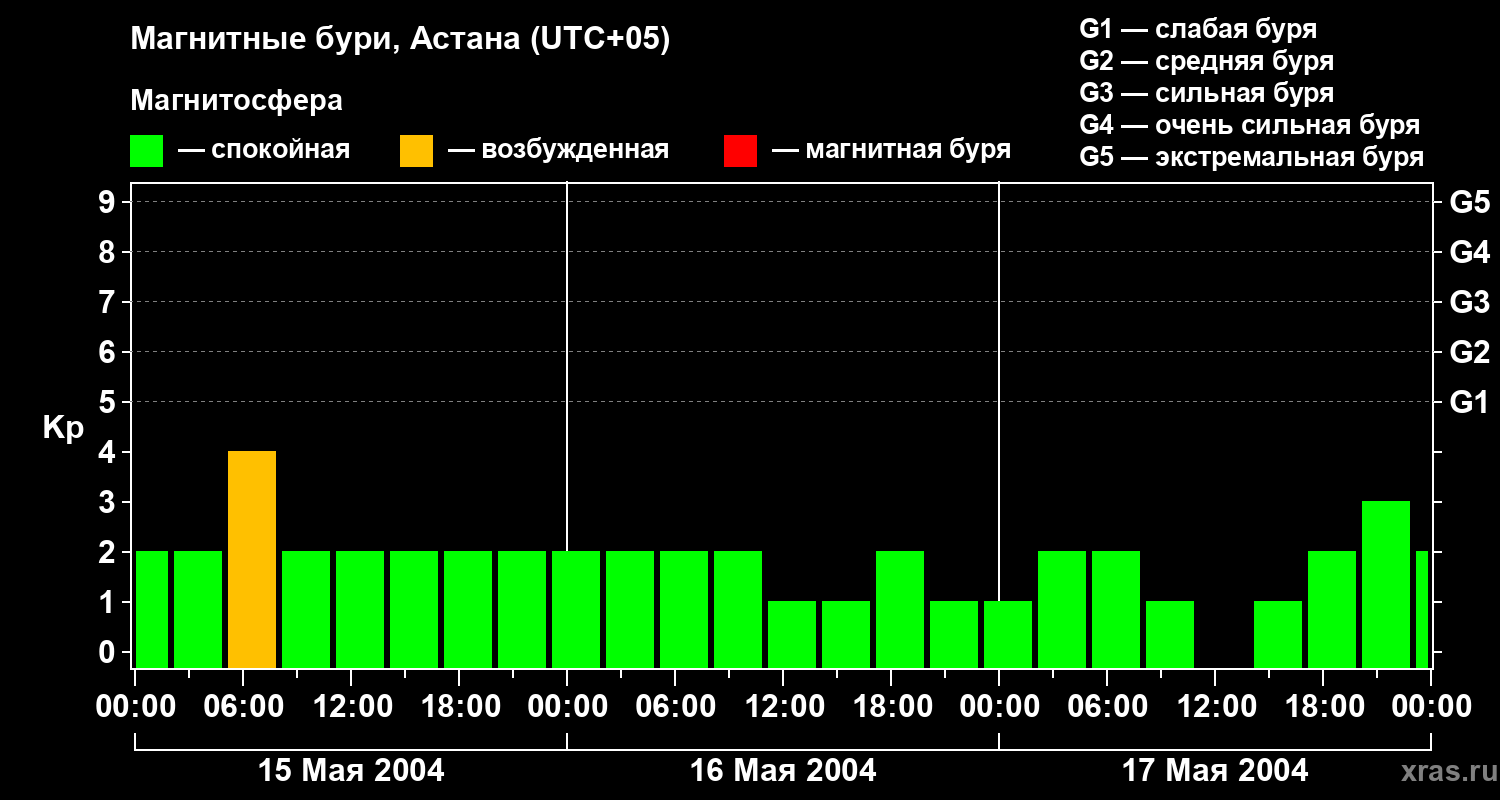1500x800 pixels.
Task: Click the 'Kp' axis label
Action: 63,429
